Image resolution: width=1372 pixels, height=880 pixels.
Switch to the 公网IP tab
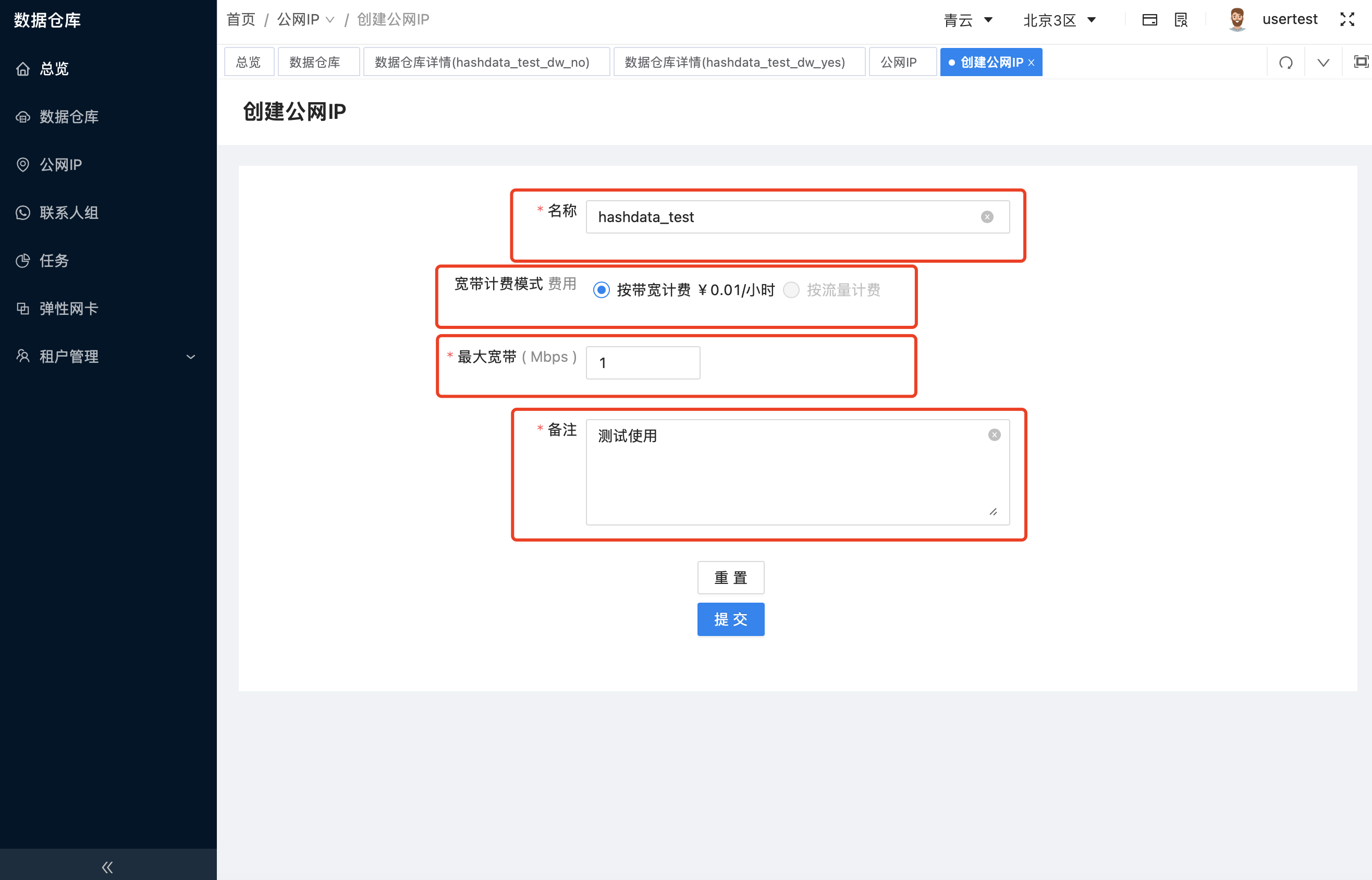(x=902, y=62)
